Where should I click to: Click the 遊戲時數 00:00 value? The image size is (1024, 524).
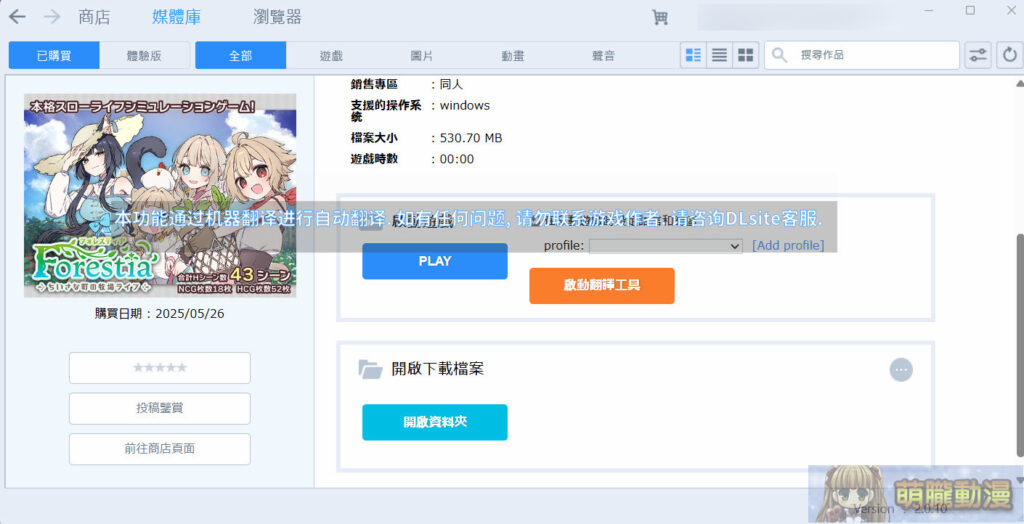coord(456,159)
